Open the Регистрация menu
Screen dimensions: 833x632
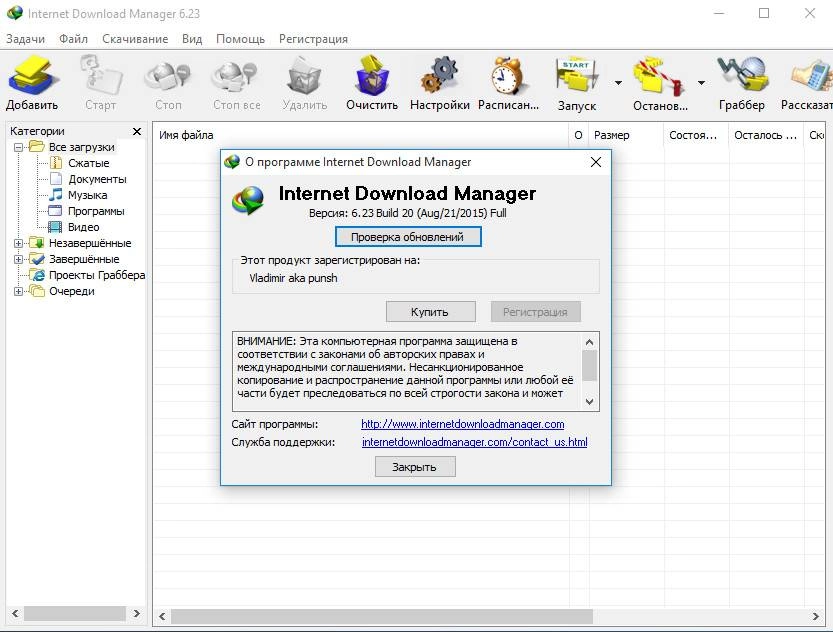(313, 39)
